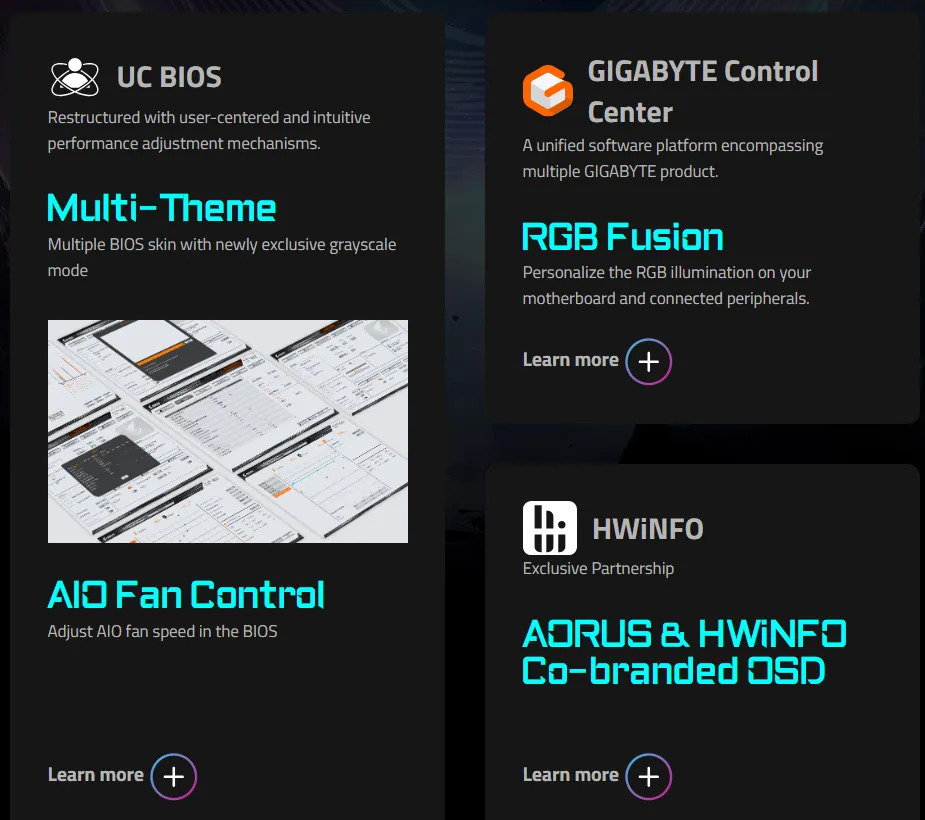Click 'Personalize the RGB illumination' description

667,286
